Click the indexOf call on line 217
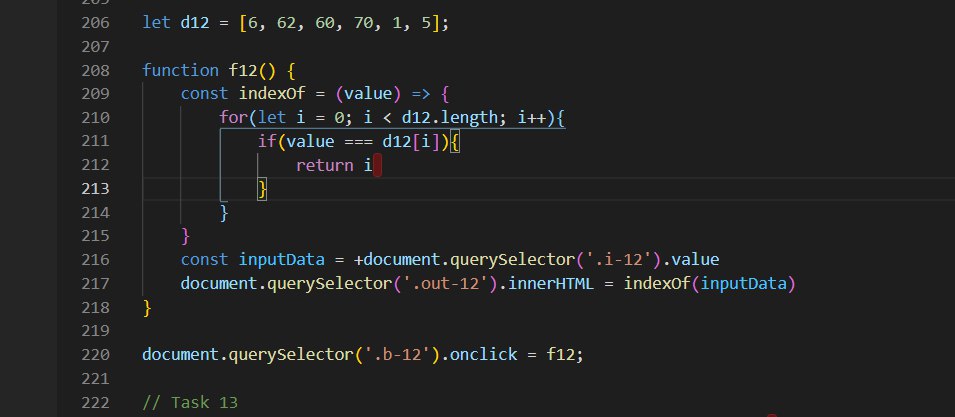 click(657, 284)
